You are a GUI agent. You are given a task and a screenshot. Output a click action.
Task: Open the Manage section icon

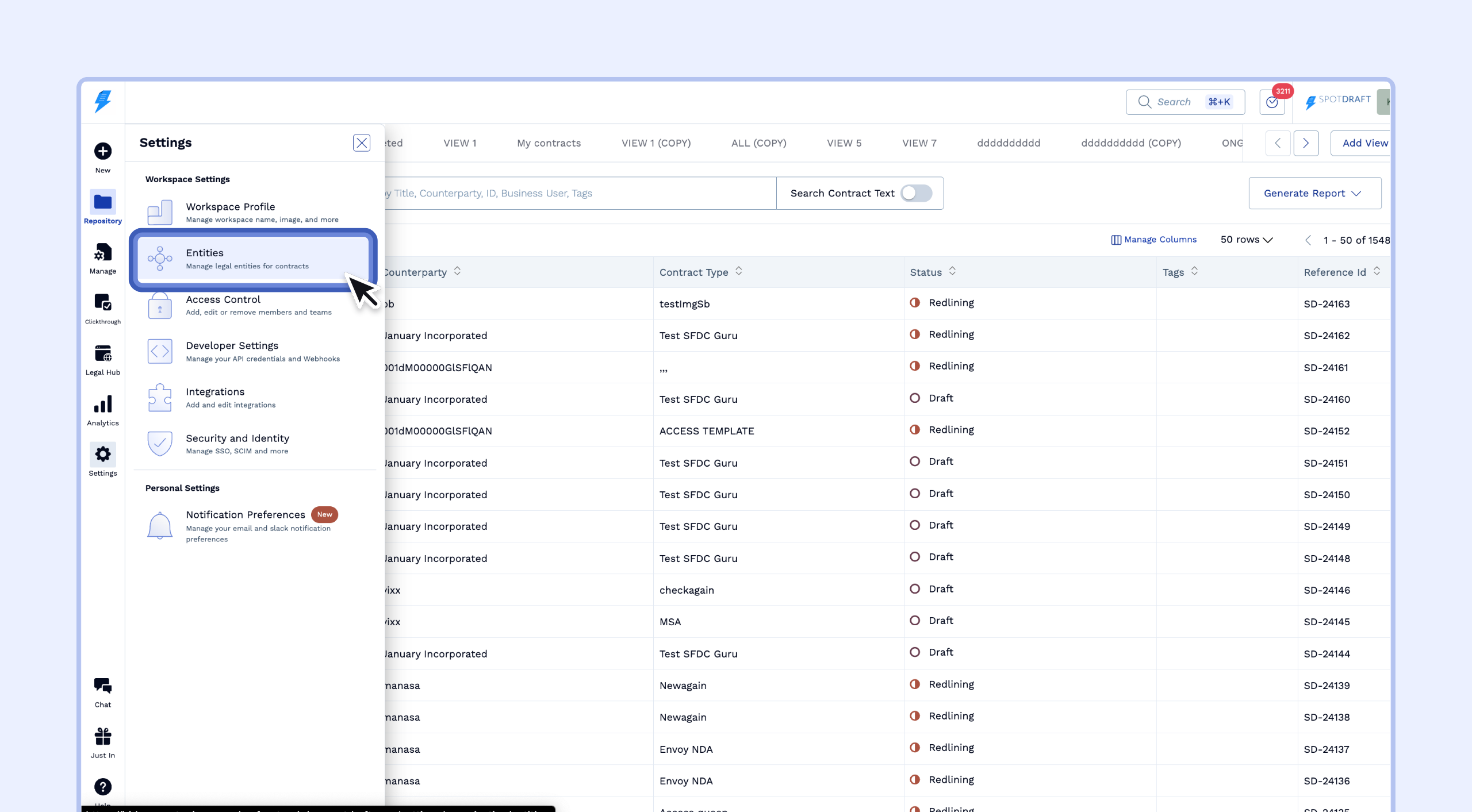(103, 253)
